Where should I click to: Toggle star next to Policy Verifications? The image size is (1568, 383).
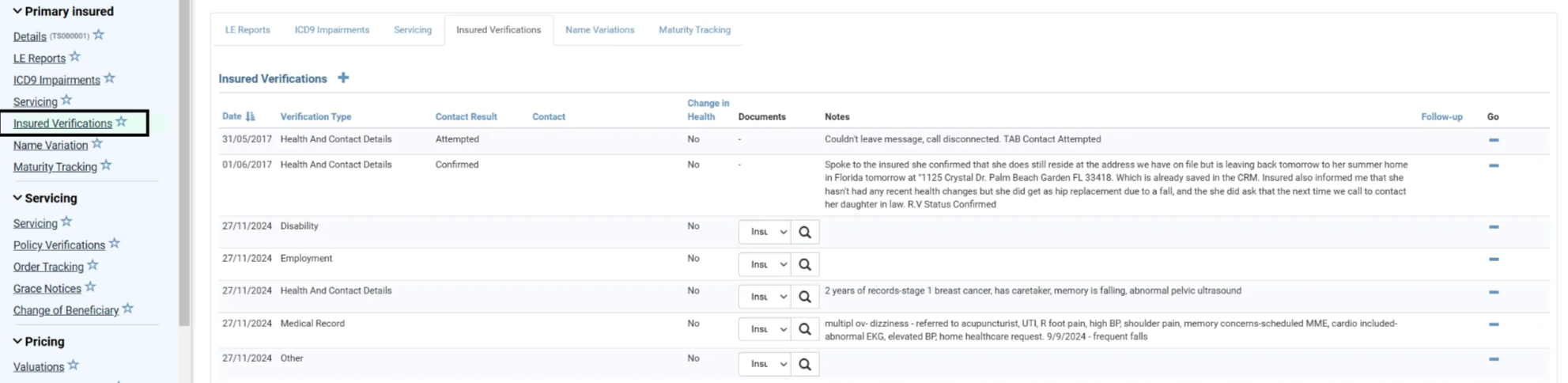click(x=115, y=244)
